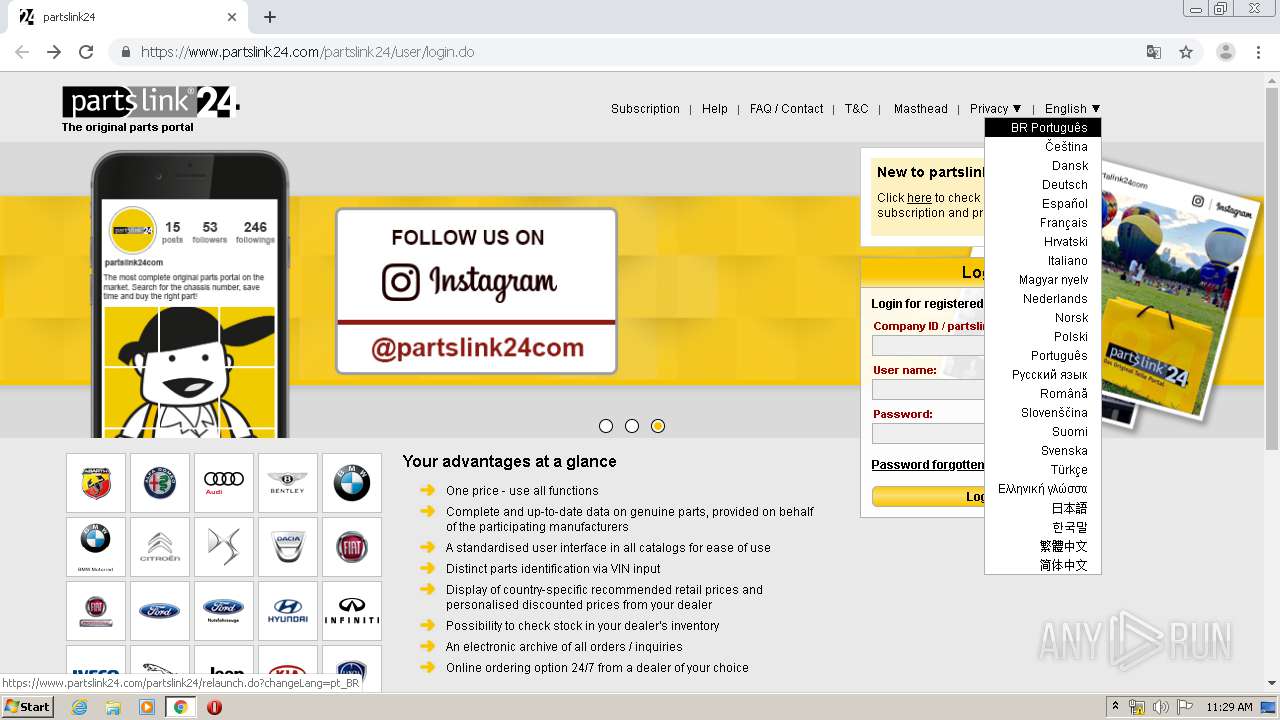1280x720 pixels.
Task: Select the Bentley logo tile
Action: (x=288, y=483)
